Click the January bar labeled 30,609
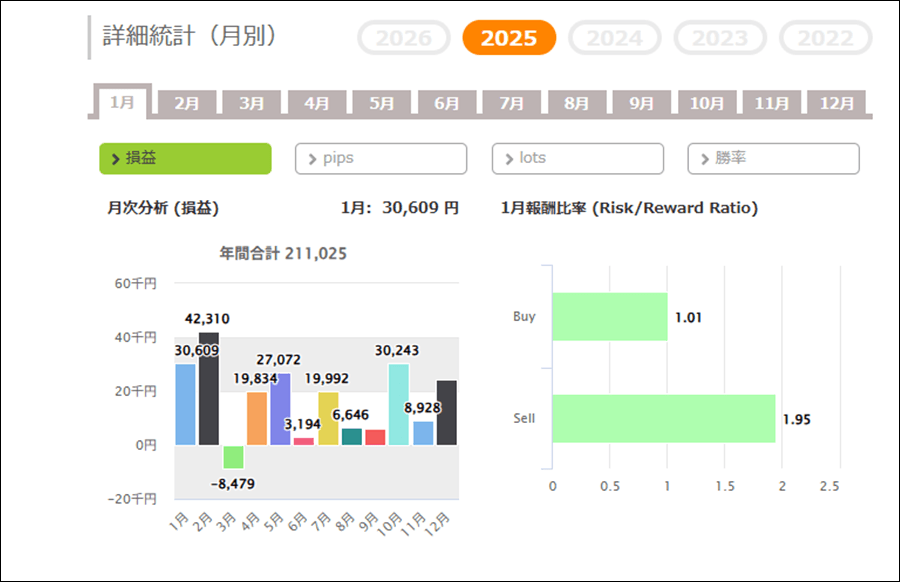900x582 pixels. [x=185, y=405]
